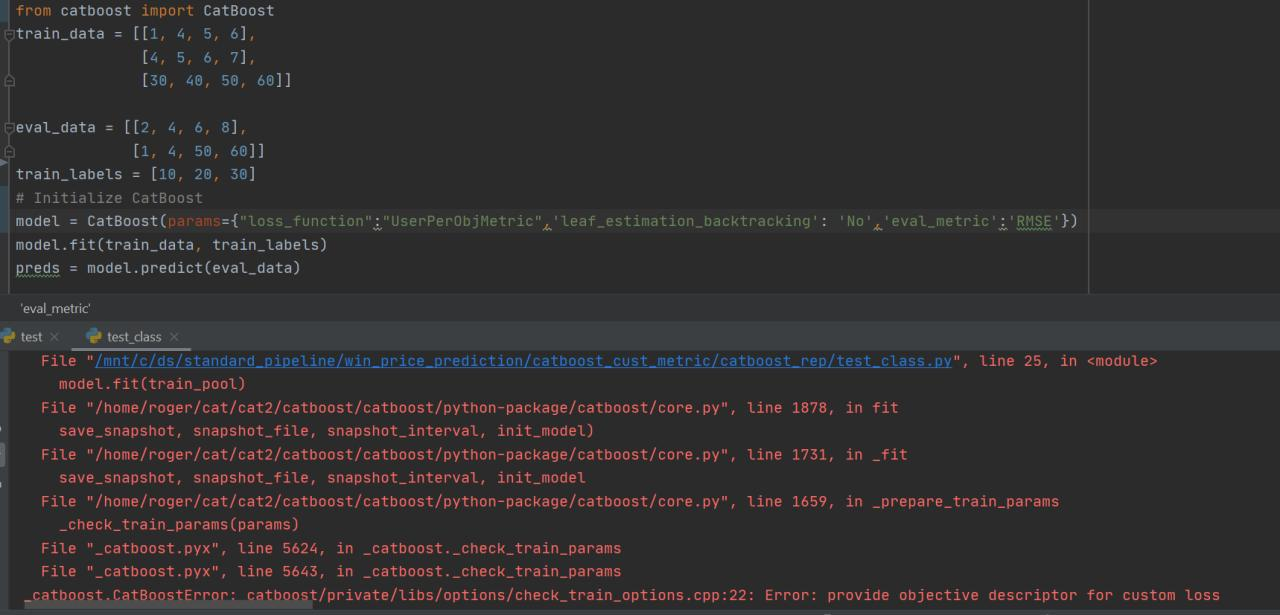Click traceback row 'line 1659, in _prepare_train_params'
Viewport: 1280px width, 615px height.
click(x=550, y=502)
